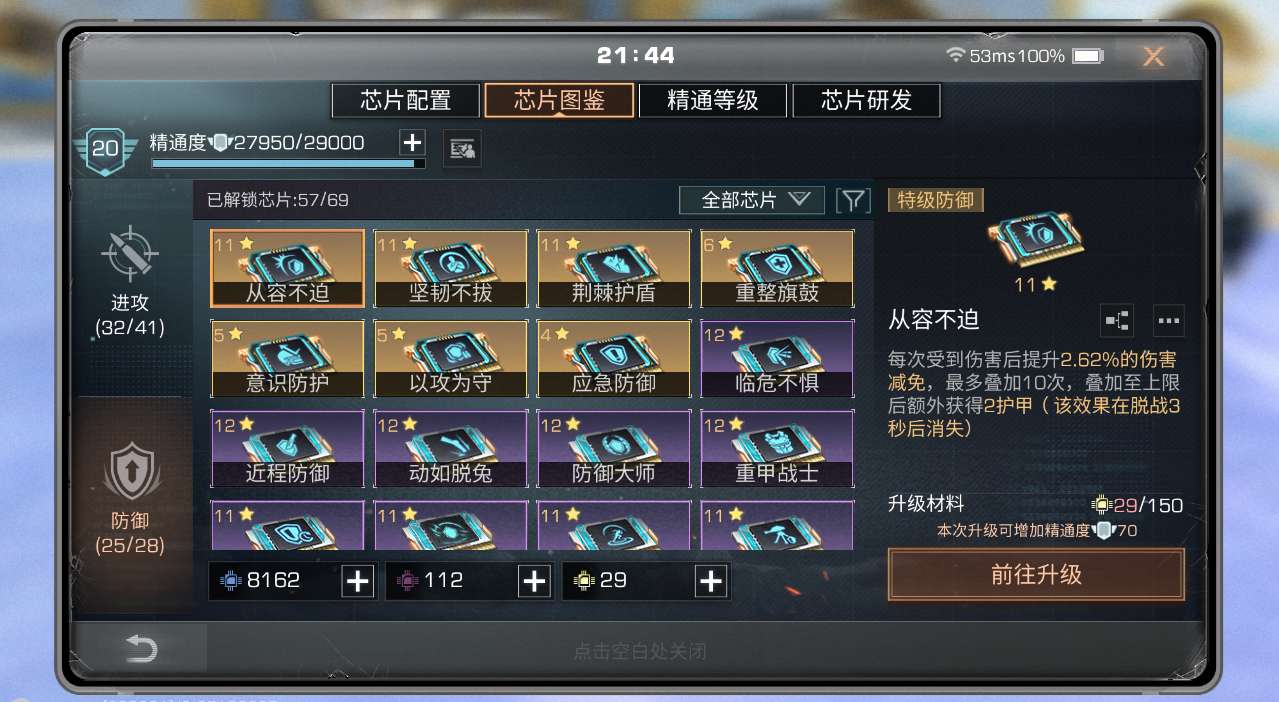This screenshot has width=1279, height=702.
Task: Close the panel with the X
Action: pos(1154,56)
